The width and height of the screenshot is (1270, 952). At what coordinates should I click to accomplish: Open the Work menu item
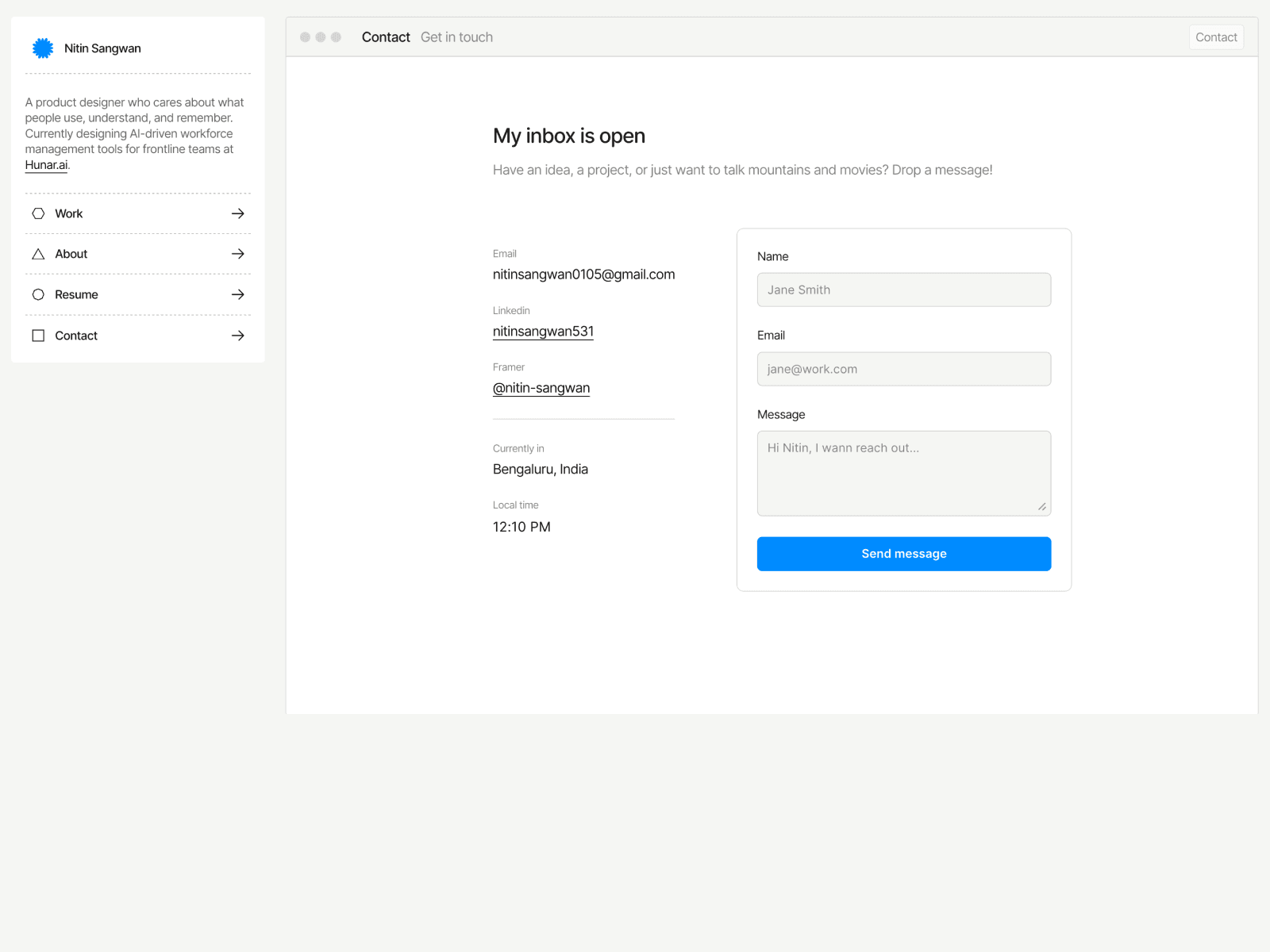(x=138, y=213)
